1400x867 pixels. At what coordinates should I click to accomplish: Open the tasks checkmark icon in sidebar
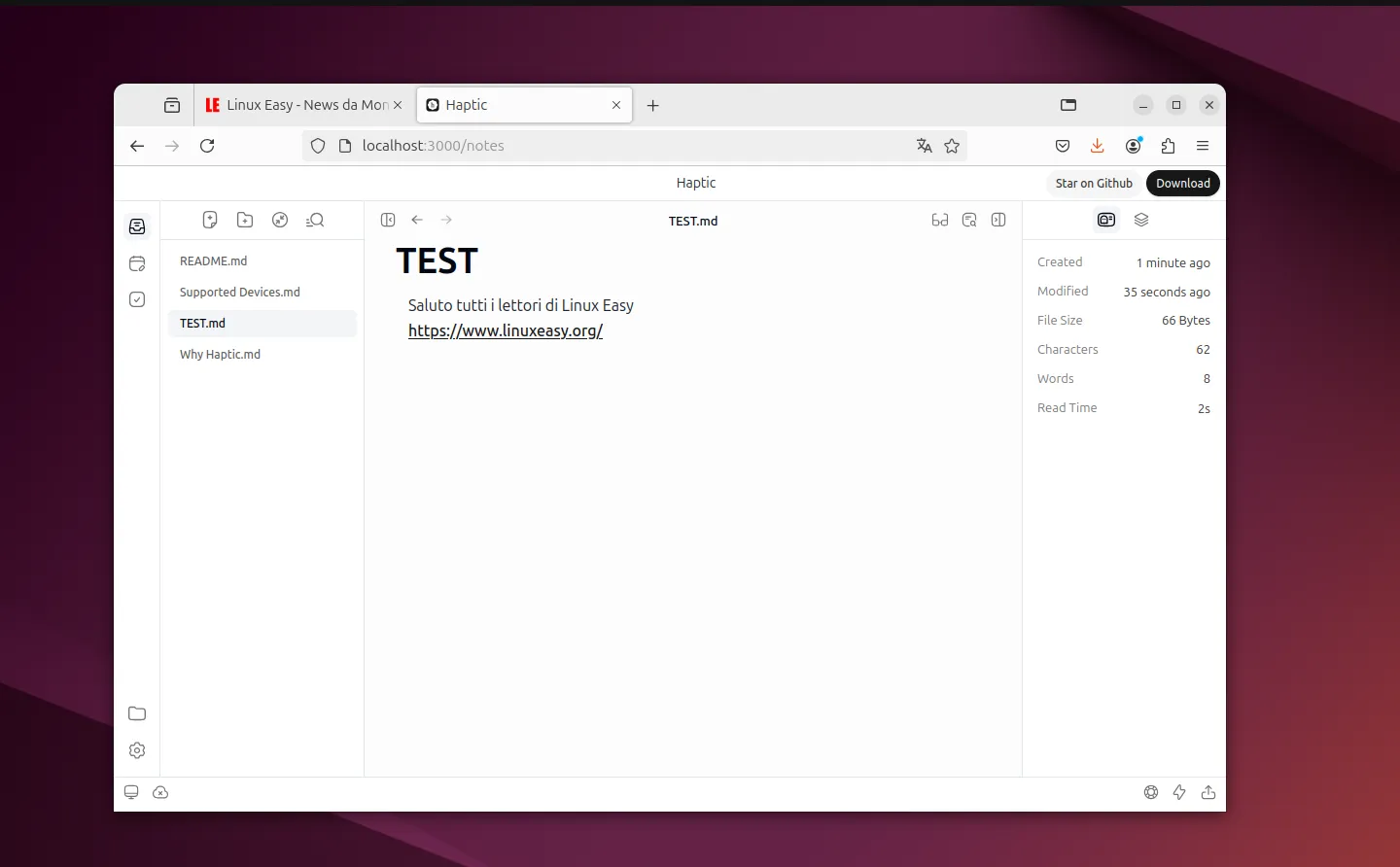tap(137, 299)
